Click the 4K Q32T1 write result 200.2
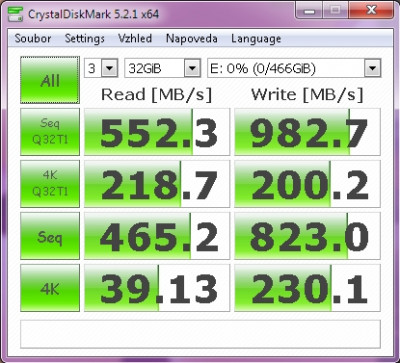The image size is (400, 363). (x=307, y=184)
